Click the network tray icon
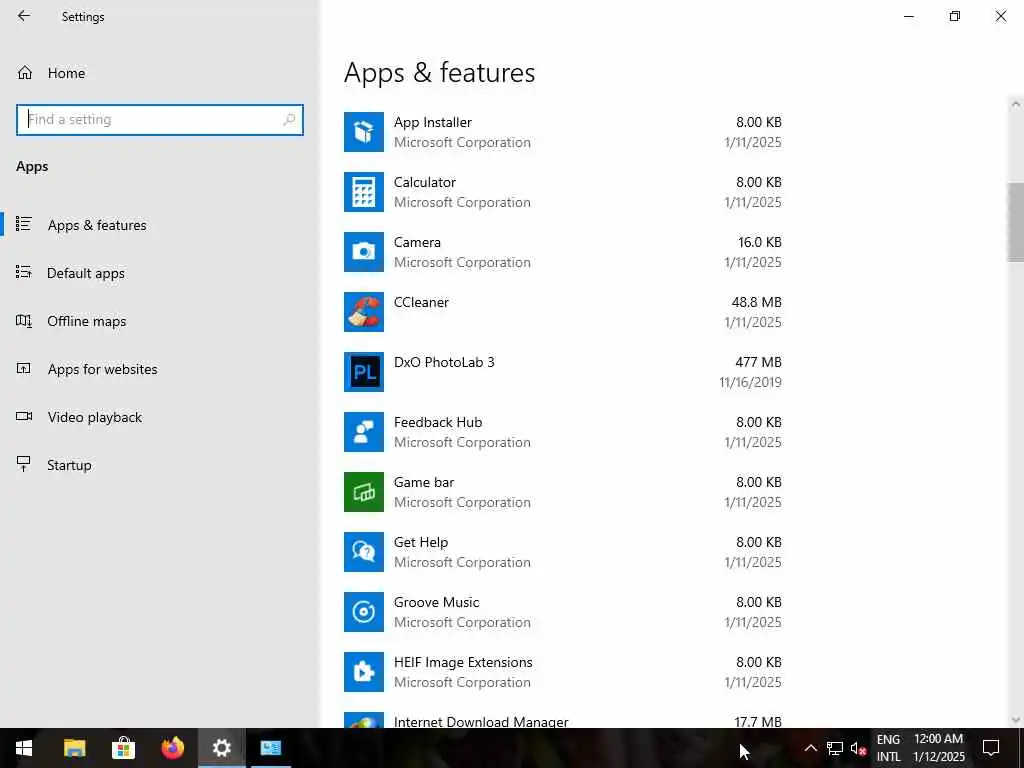 click(835, 748)
